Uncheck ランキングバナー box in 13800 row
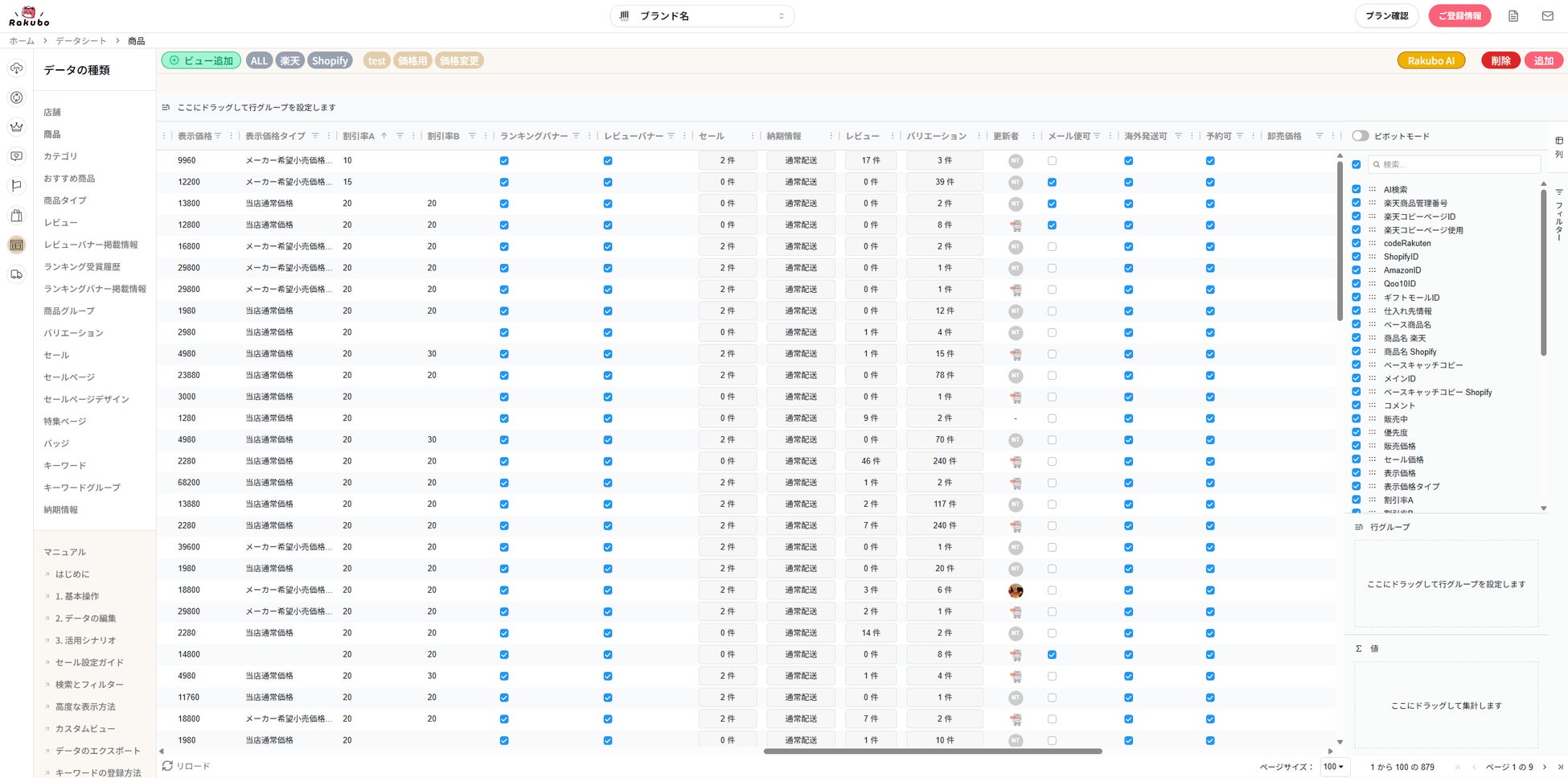This screenshot has height=778, width=1568. pyautogui.click(x=504, y=204)
